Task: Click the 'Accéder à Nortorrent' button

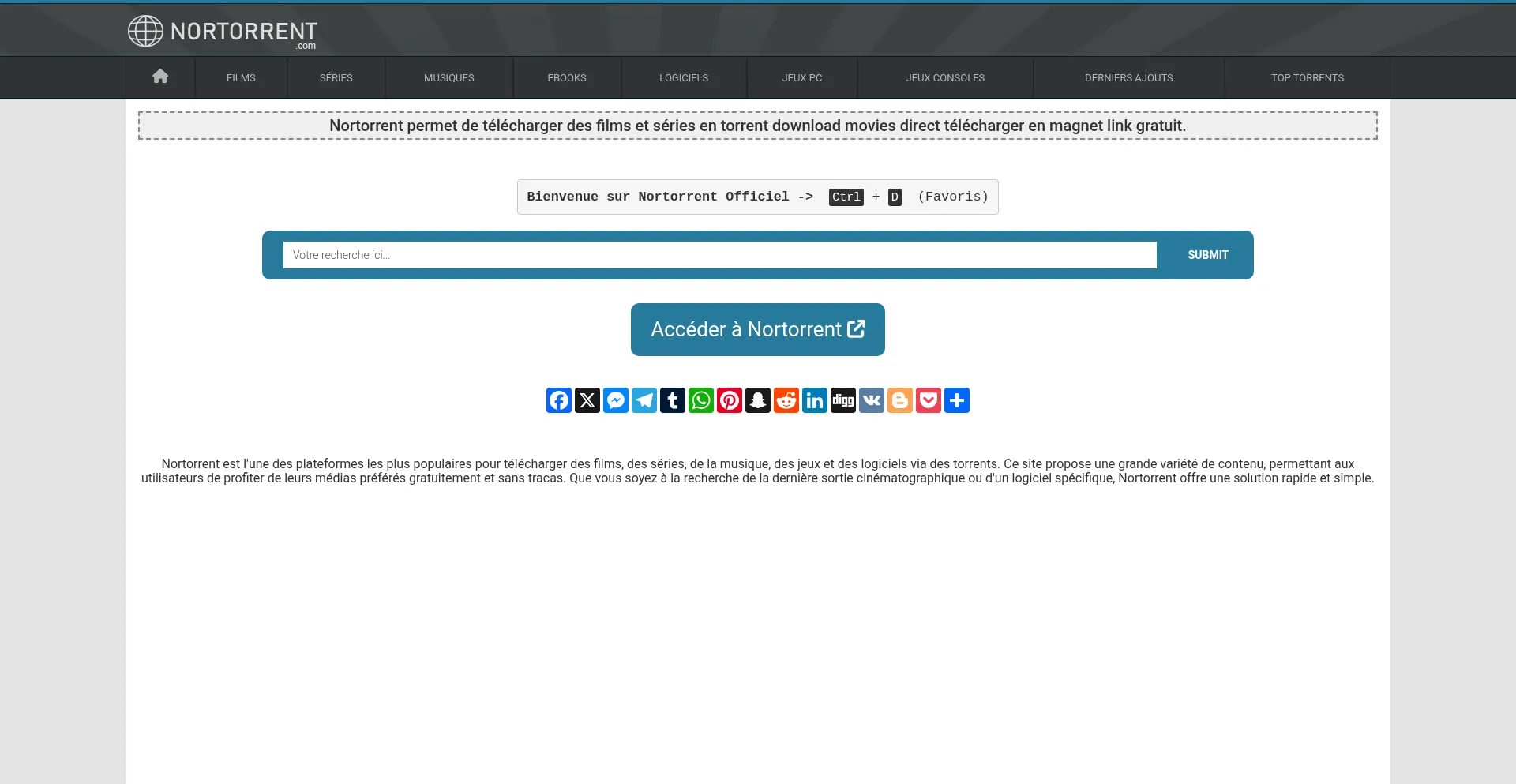Action: (758, 329)
